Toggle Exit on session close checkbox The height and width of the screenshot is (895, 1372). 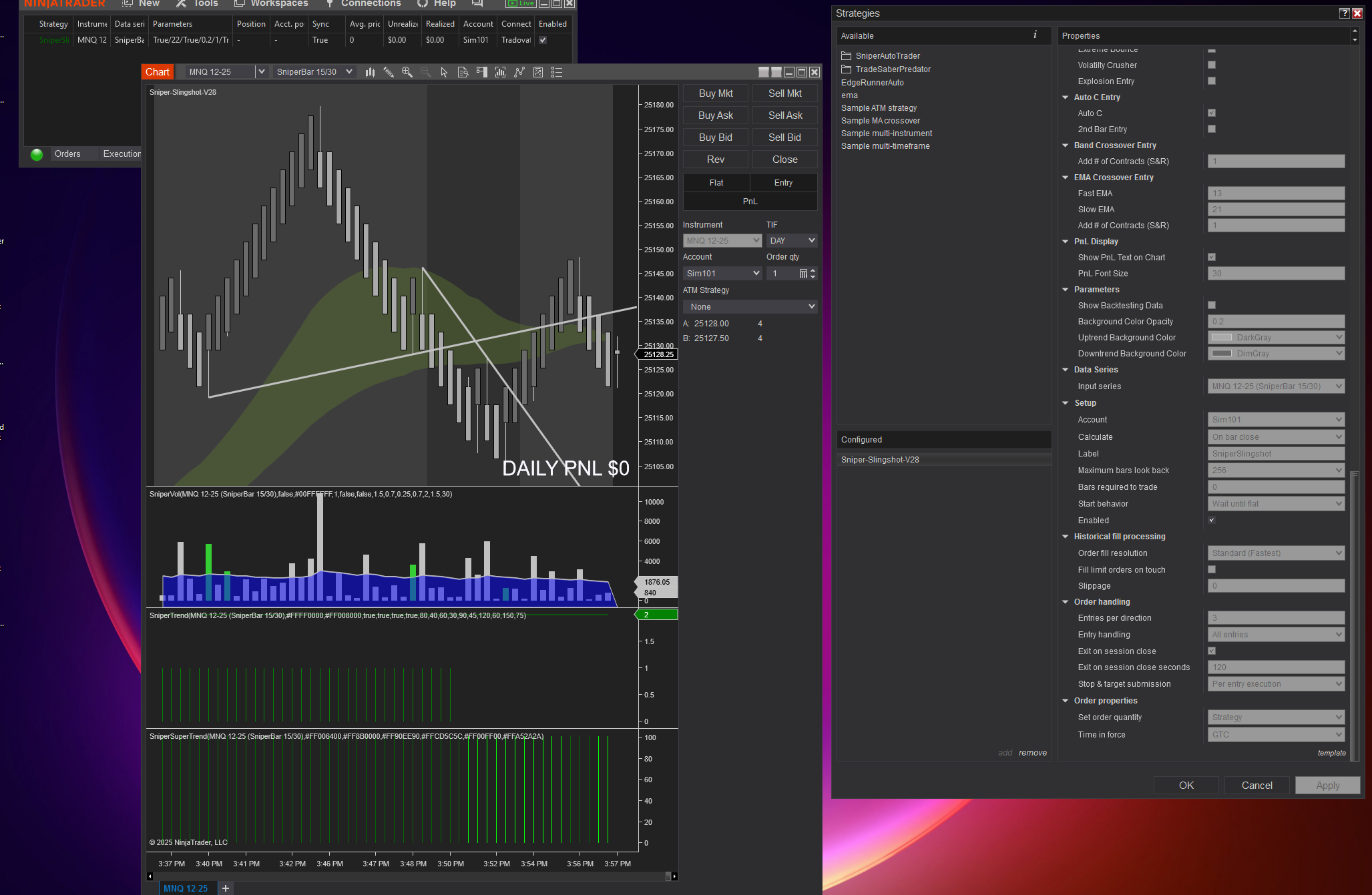coord(1212,651)
